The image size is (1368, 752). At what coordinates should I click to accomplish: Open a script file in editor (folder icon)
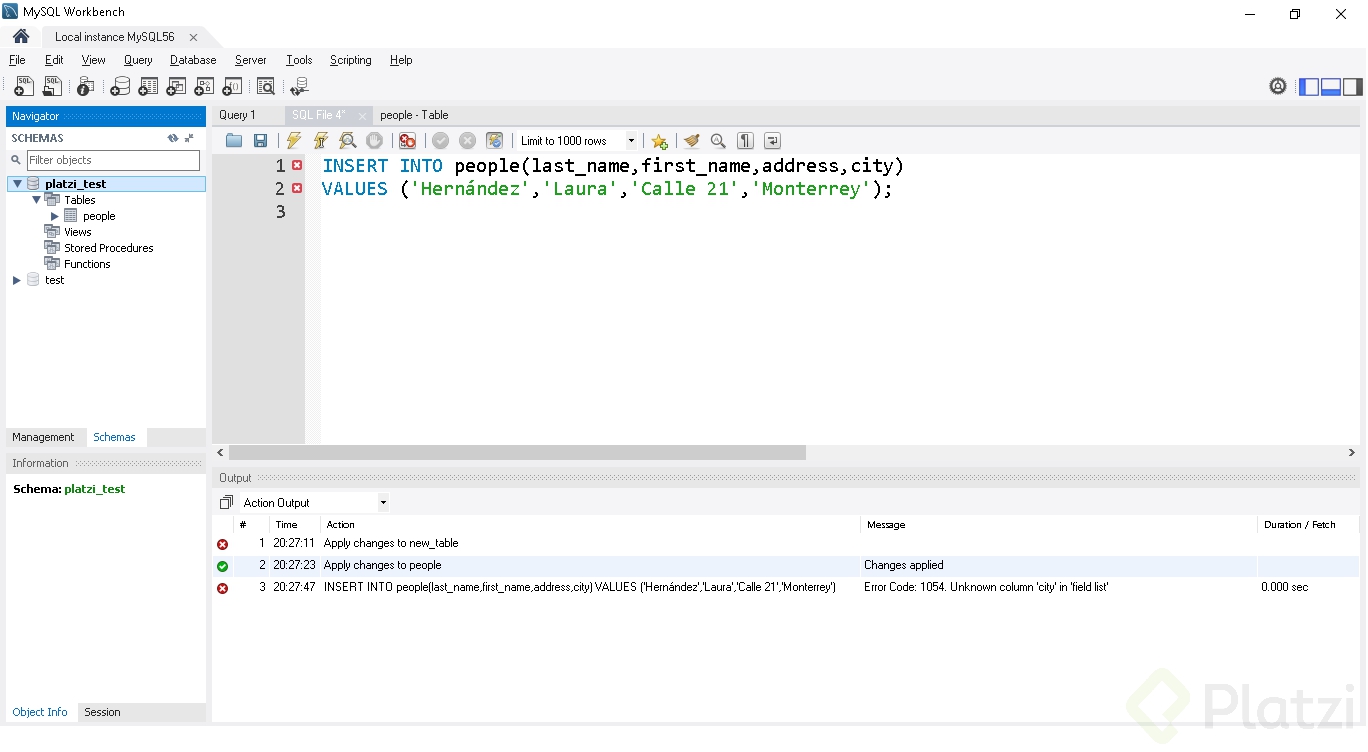coord(234,141)
